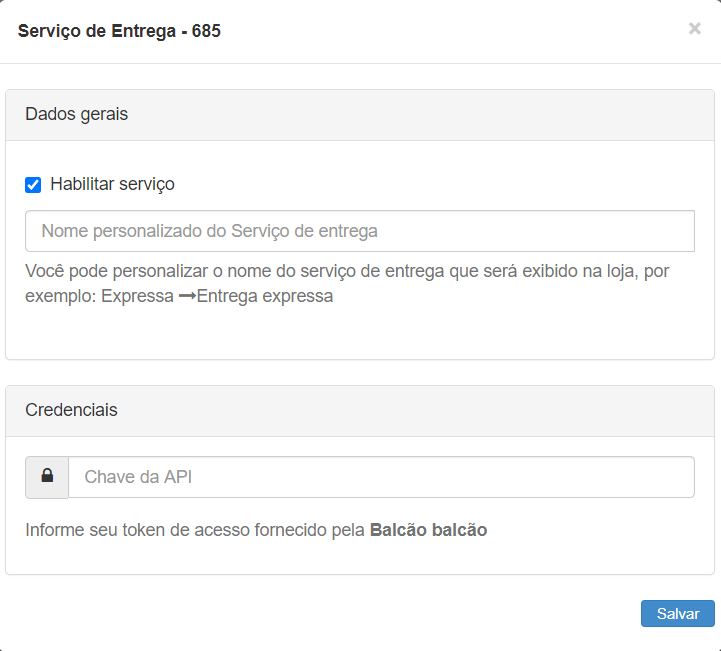
Task: Click the word Credenciais
Action: 71,410
